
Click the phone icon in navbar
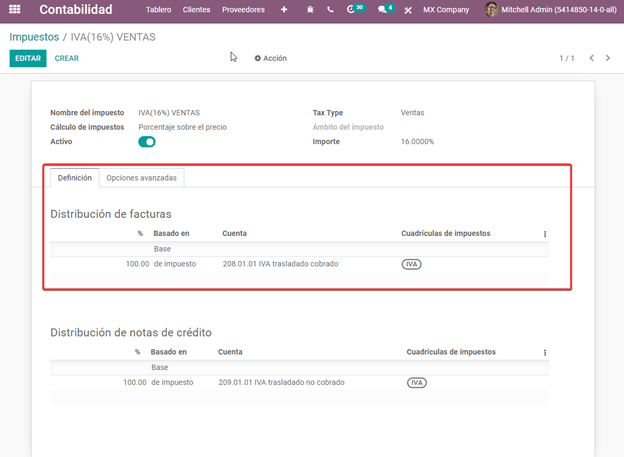coord(330,10)
